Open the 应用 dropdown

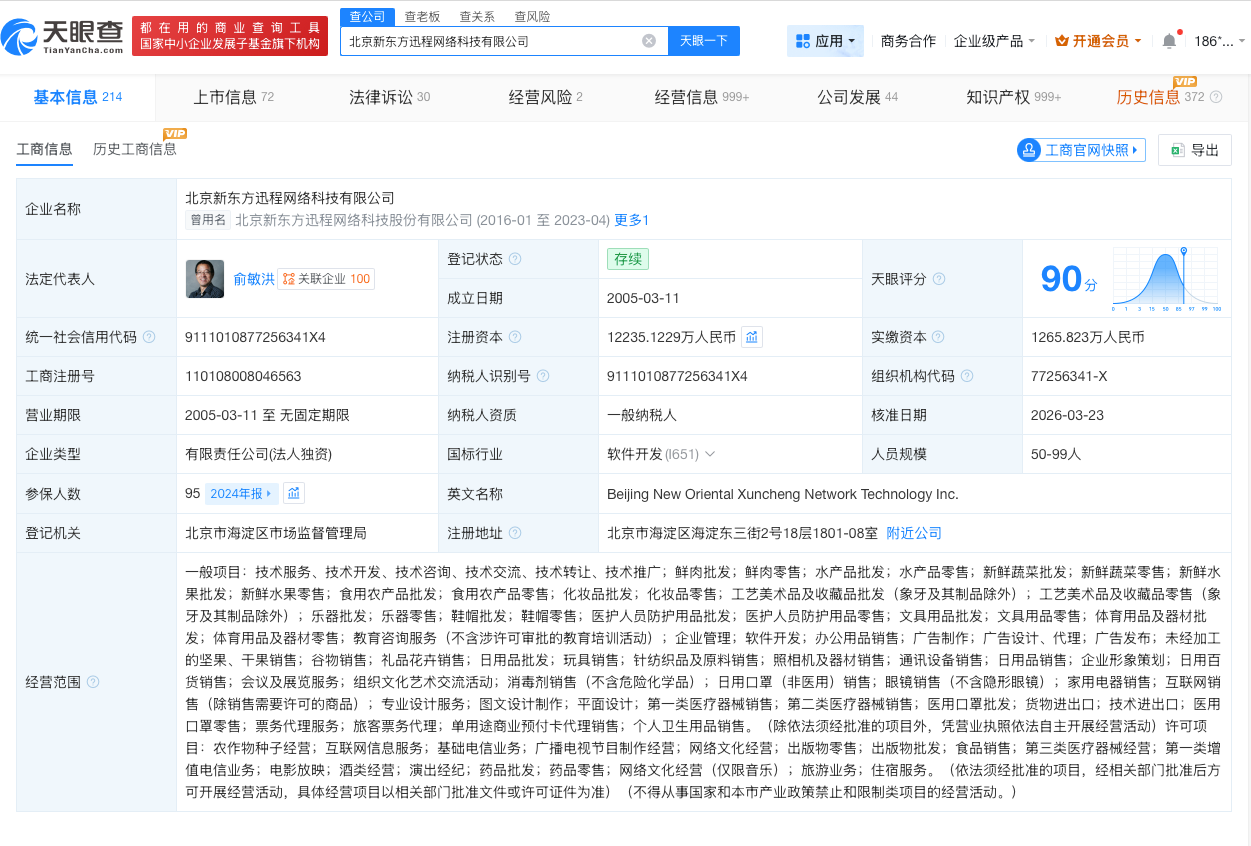coord(825,41)
